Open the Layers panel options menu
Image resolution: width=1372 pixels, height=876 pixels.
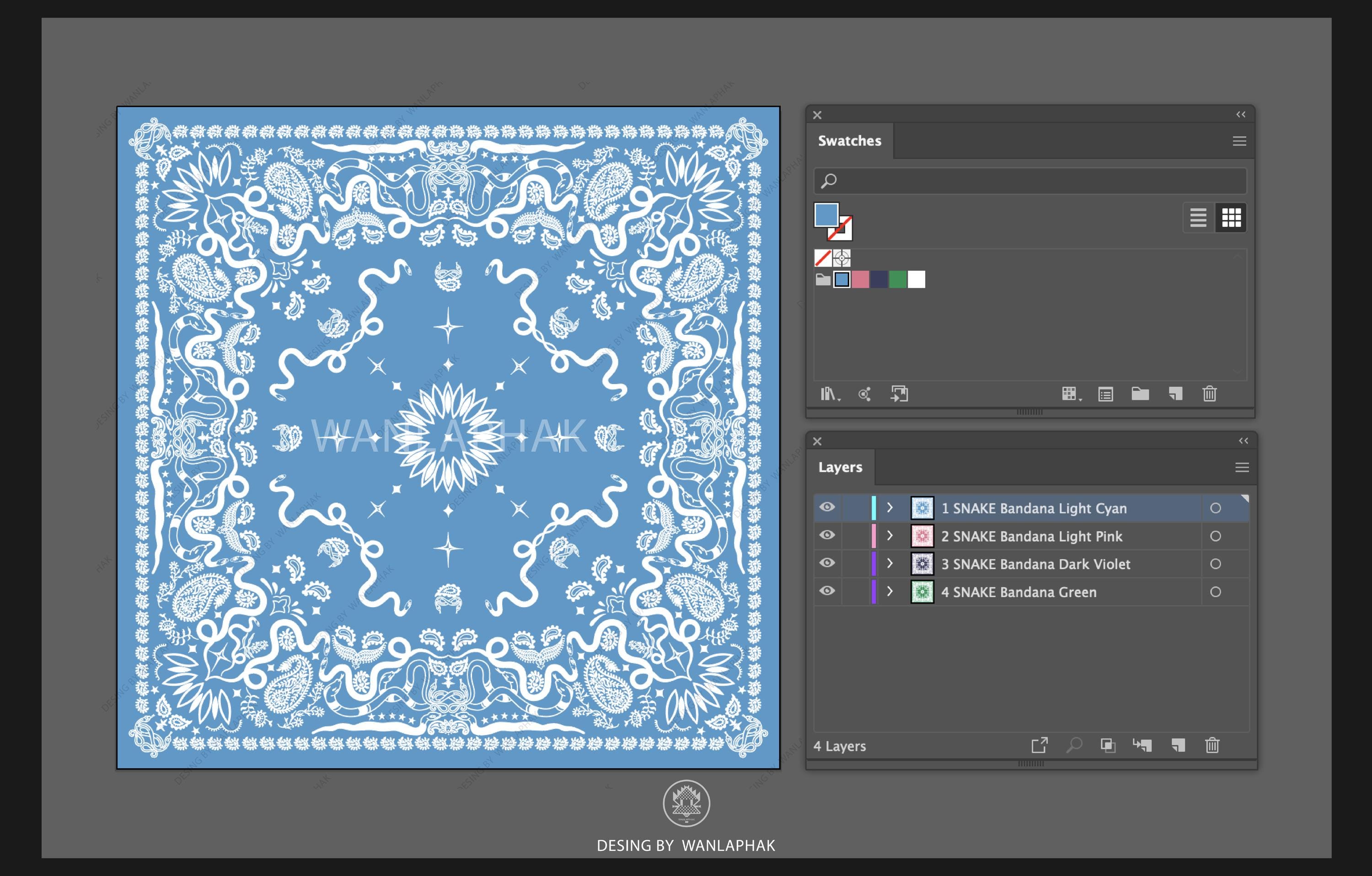click(x=1242, y=468)
